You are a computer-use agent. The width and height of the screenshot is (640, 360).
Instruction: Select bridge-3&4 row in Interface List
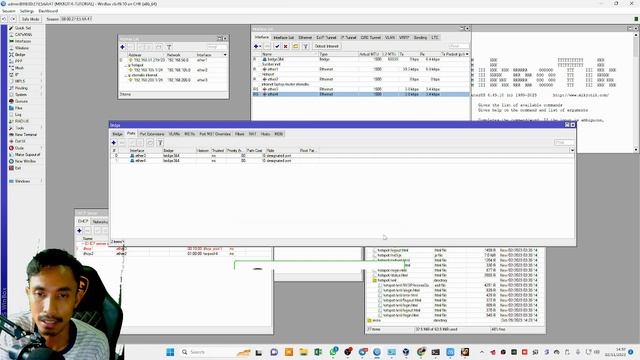click(x=360, y=59)
